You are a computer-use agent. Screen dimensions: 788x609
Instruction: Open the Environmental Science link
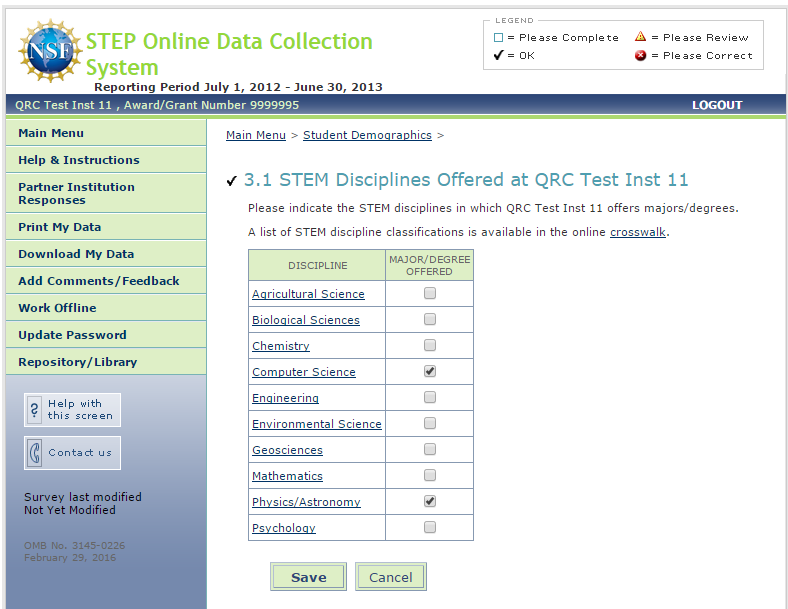[317, 424]
